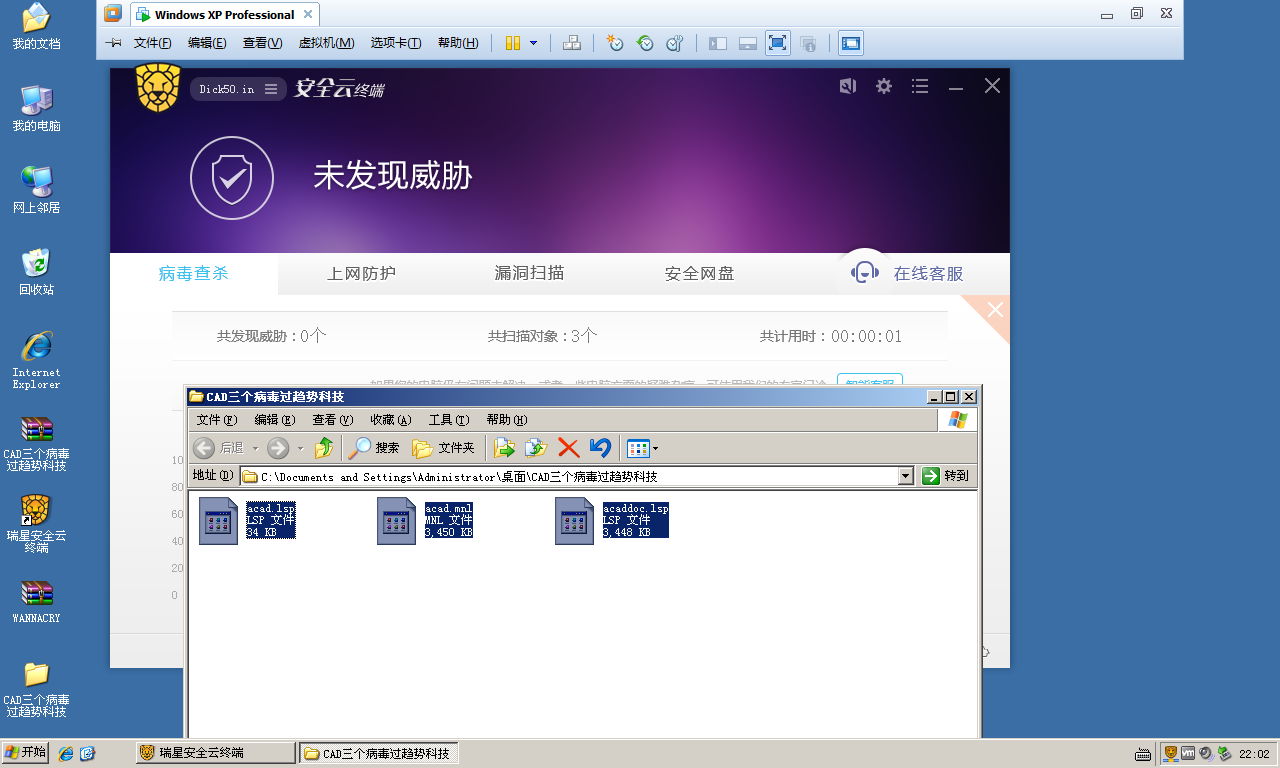Open VMware 选项卡(T) menu
The width and height of the screenshot is (1280, 768).
click(x=396, y=43)
